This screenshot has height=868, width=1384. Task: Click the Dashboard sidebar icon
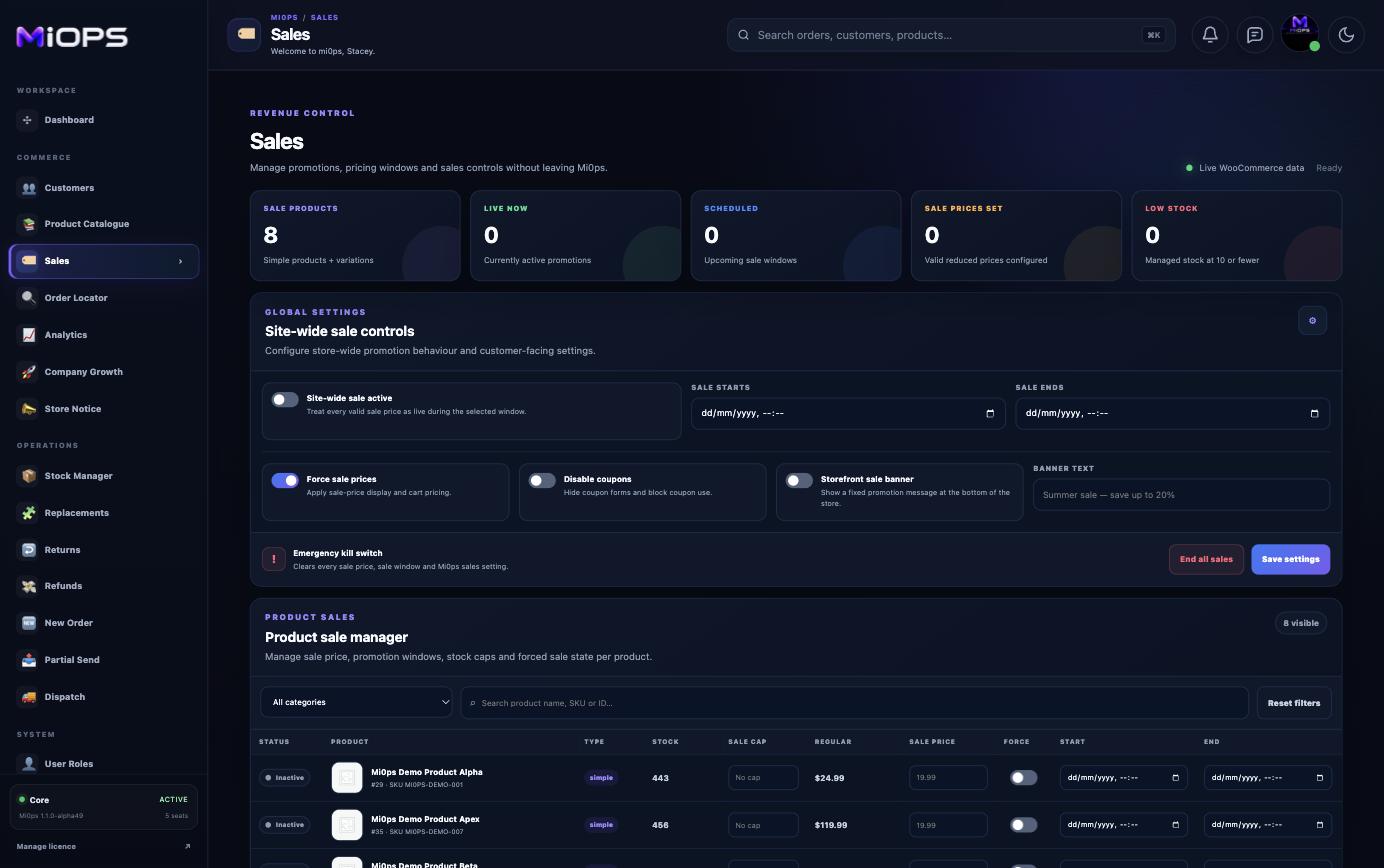[x=28, y=120]
